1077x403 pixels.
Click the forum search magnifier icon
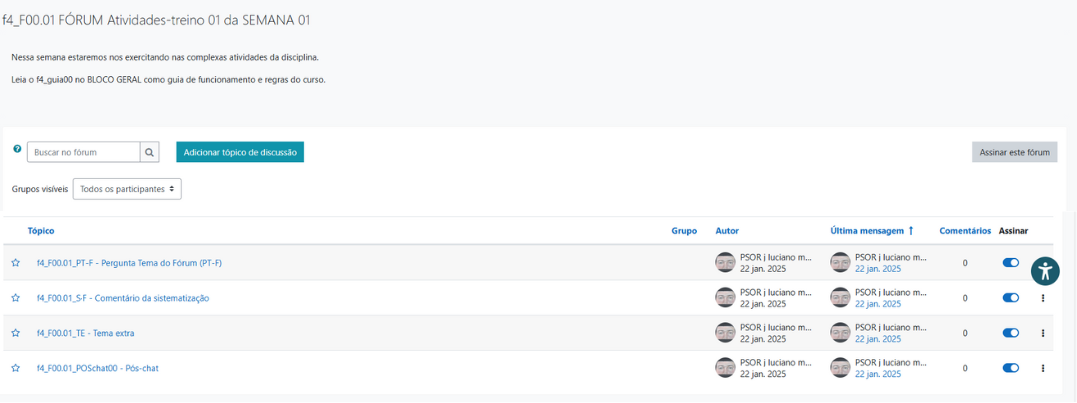150,152
